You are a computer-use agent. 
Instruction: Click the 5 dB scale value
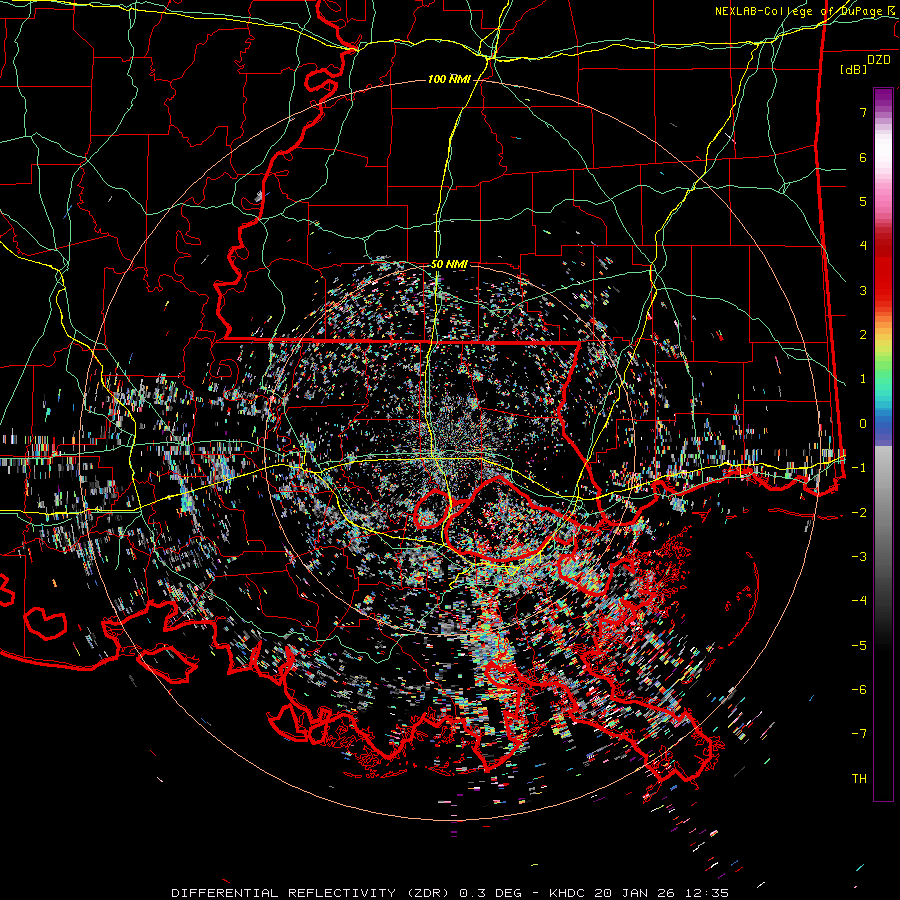863,201
